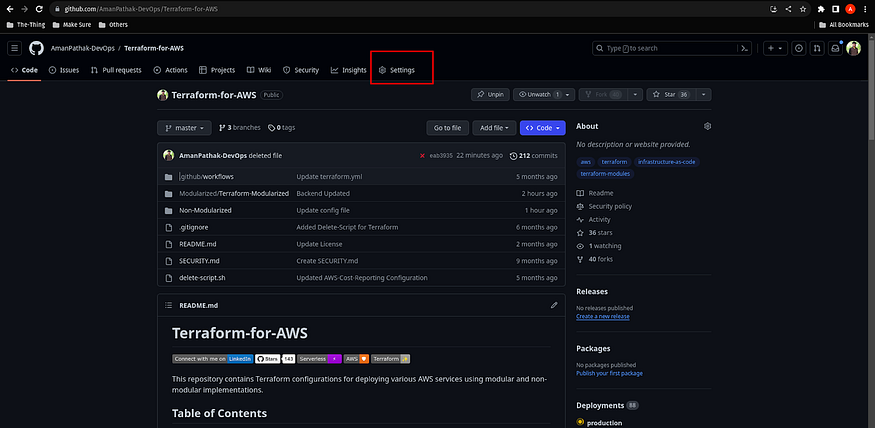Open README outline list icon

point(169,305)
